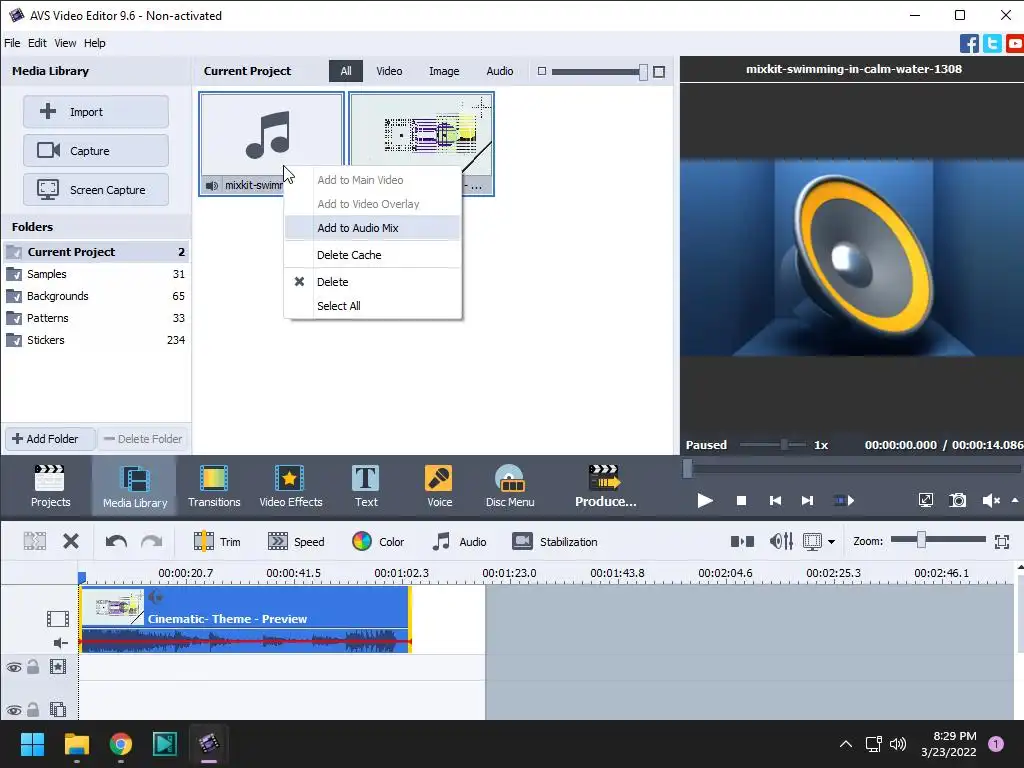The height and width of the screenshot is (768, 1024).
Task: Go to the previous frame
Action: click(775, 500)
